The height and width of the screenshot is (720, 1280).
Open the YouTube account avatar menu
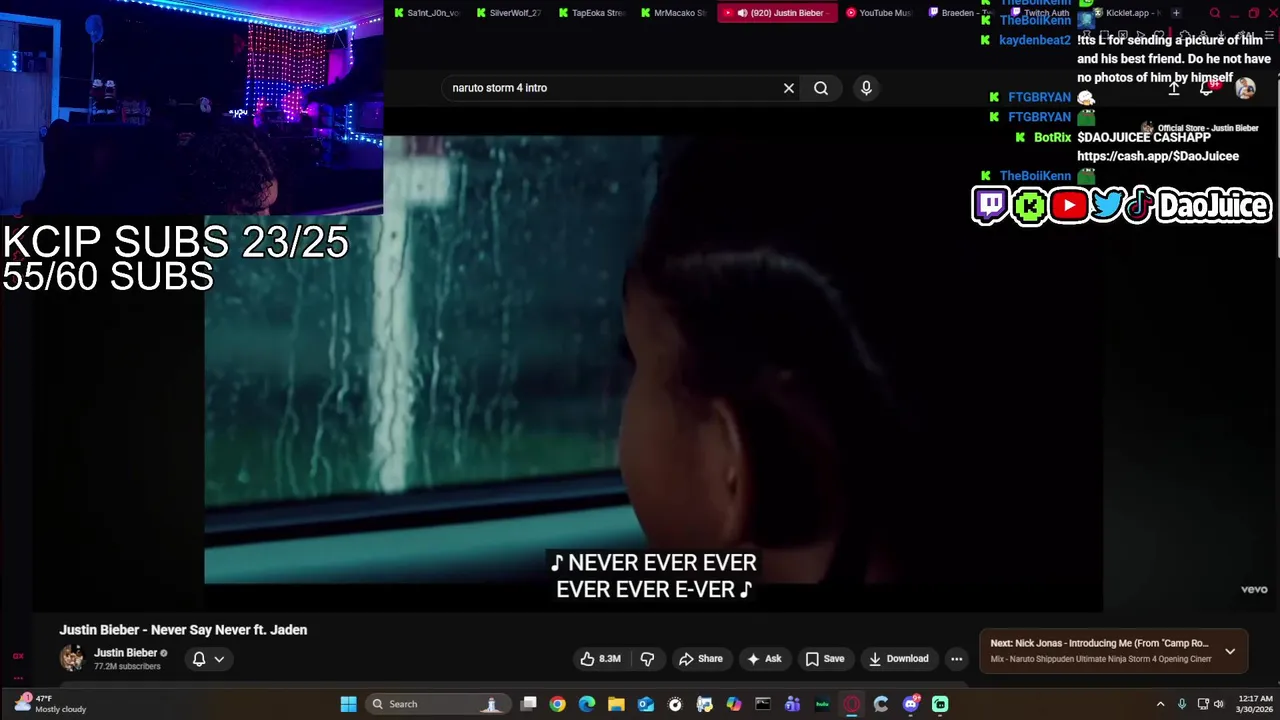tap(1245, 88)
